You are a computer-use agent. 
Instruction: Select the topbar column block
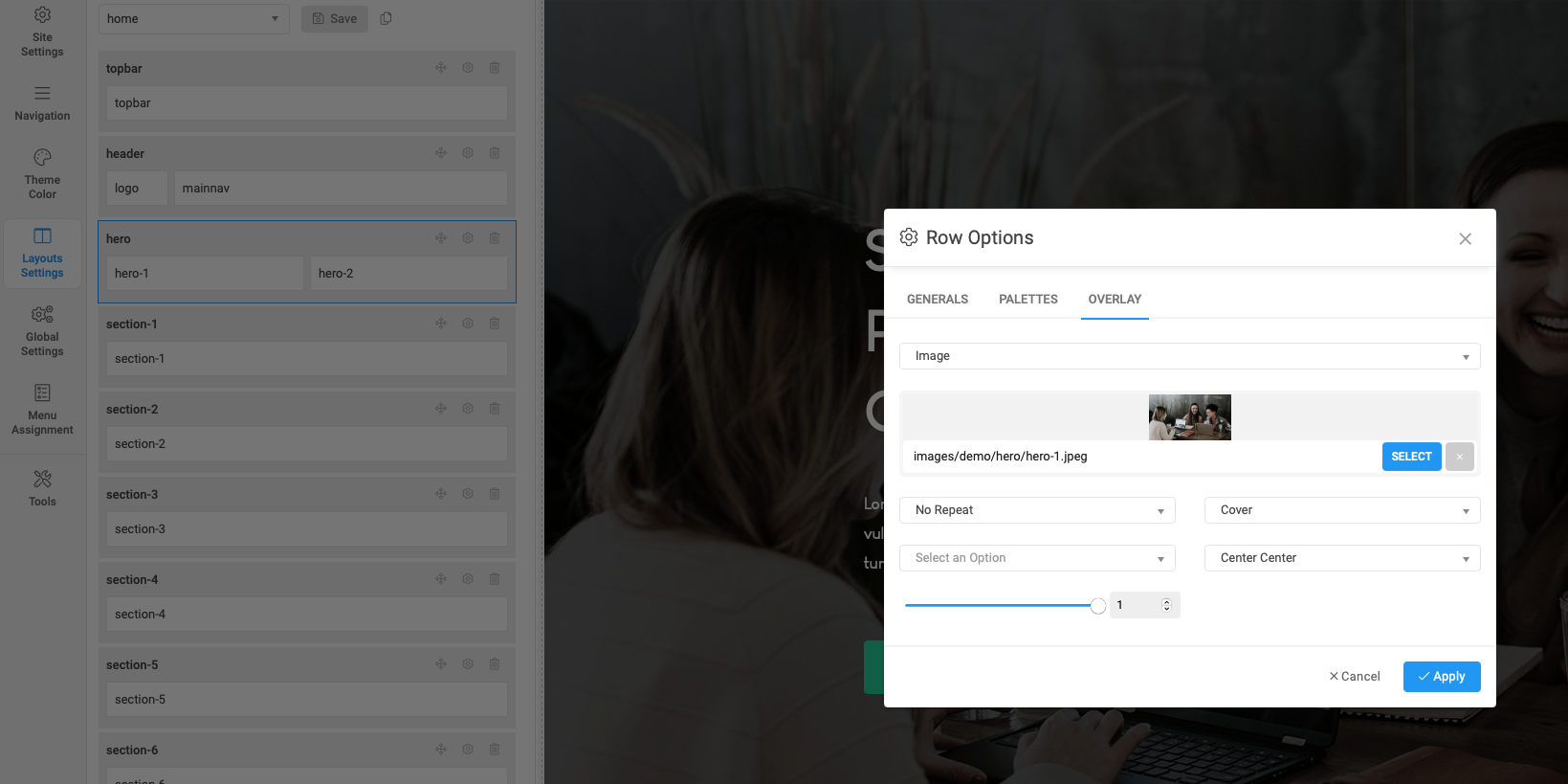pos(307,103)
